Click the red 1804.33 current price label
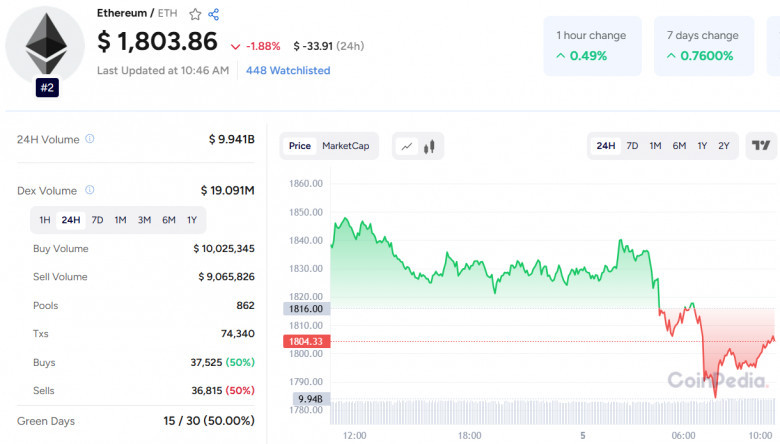This screenshot has height=444, width=780. coord(306,342)
